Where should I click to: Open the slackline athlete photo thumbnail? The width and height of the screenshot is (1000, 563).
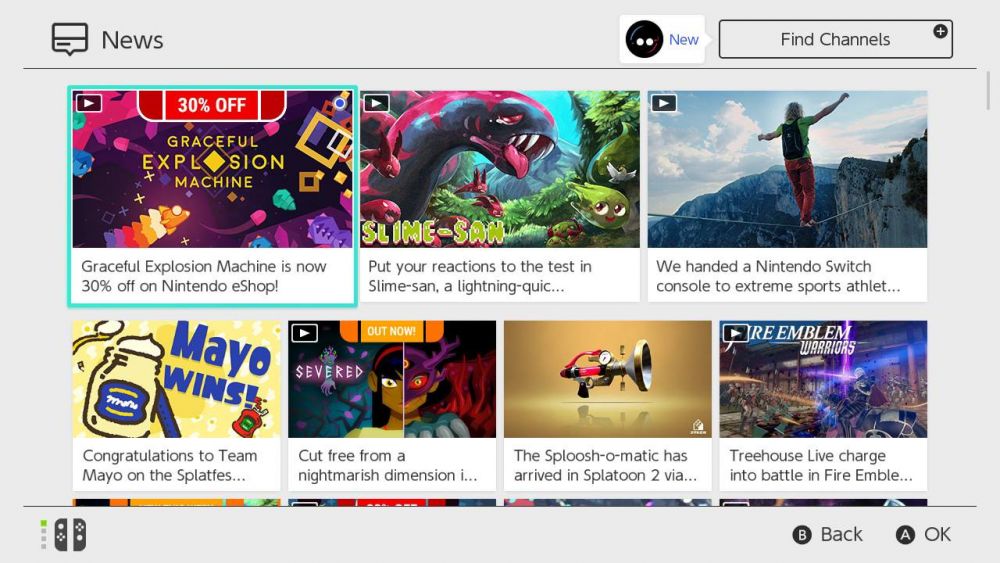coord(788,169)
